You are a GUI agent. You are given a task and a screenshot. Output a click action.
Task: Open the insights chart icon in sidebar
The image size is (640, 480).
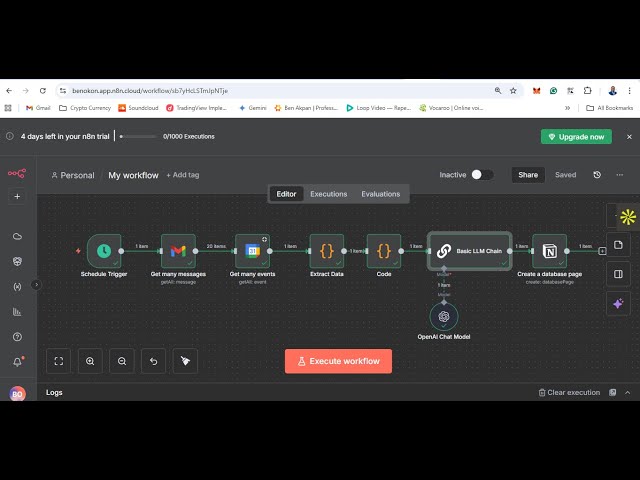point(17,312)
